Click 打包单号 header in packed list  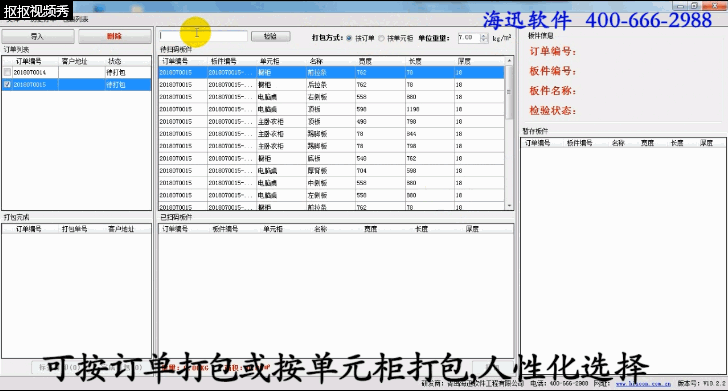(x=74, y=229)
